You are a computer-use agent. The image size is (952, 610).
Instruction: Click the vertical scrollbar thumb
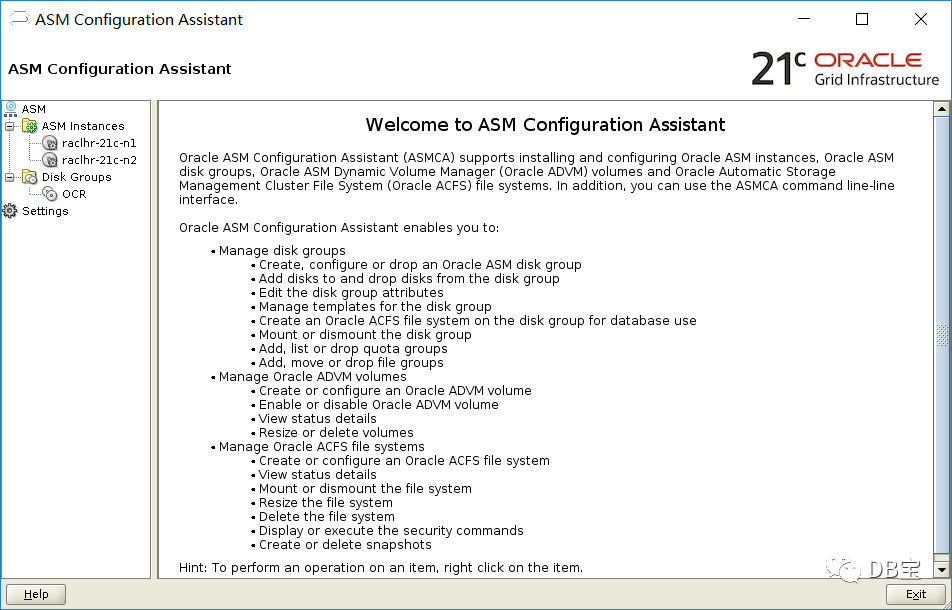tap(942, 335)
